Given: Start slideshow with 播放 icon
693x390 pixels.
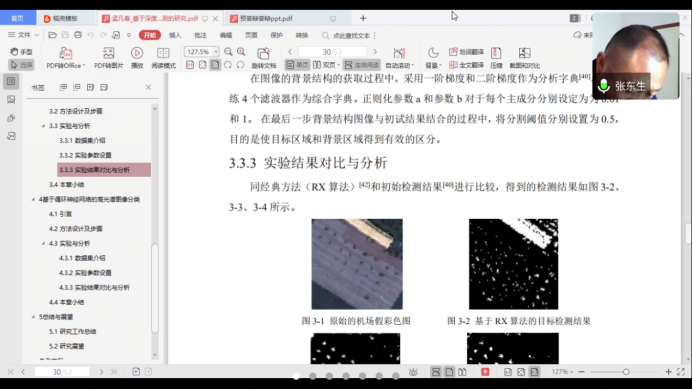Looking at the screenshot, I should 137,53.
